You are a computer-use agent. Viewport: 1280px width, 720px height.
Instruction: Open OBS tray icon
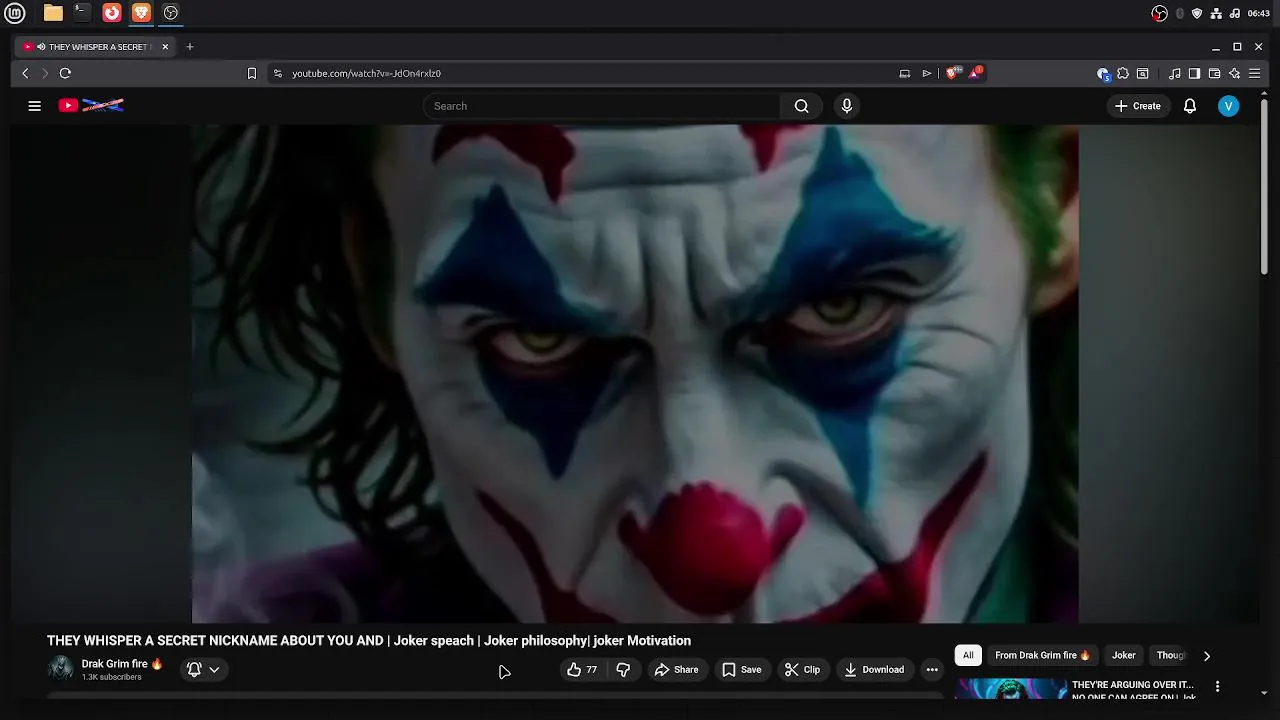(x=1160, y=13)
